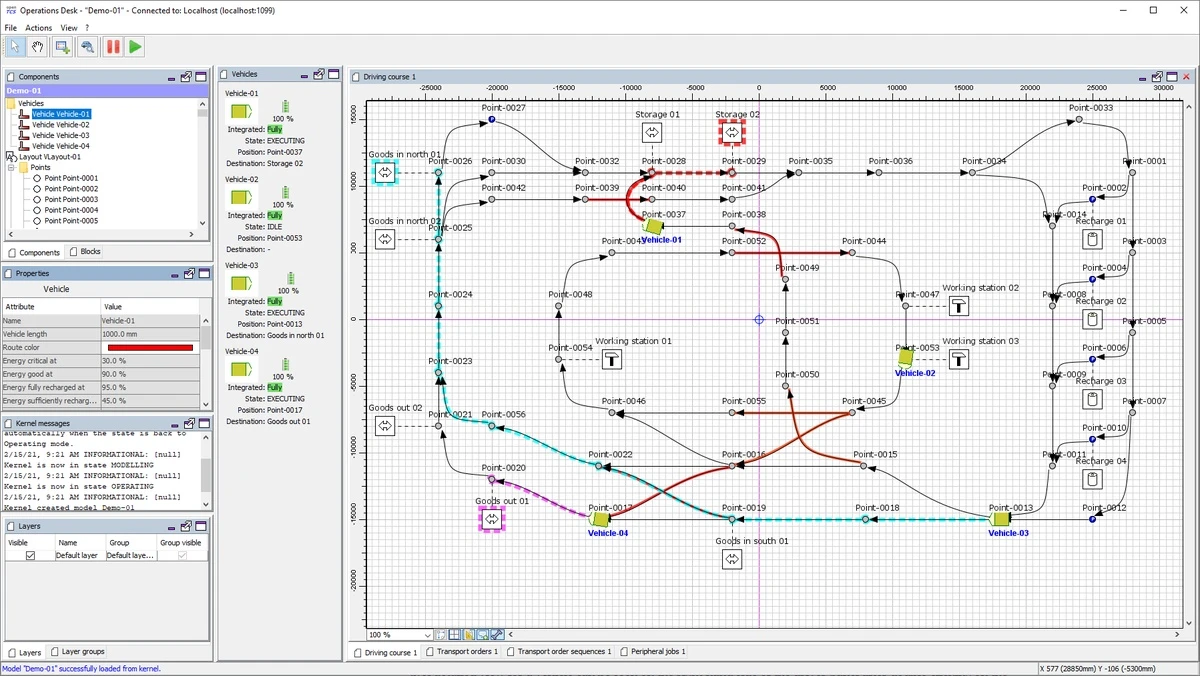The image size is (1200, 676).
Task: Select the Goods out 01 location
Action: [491, 519]
